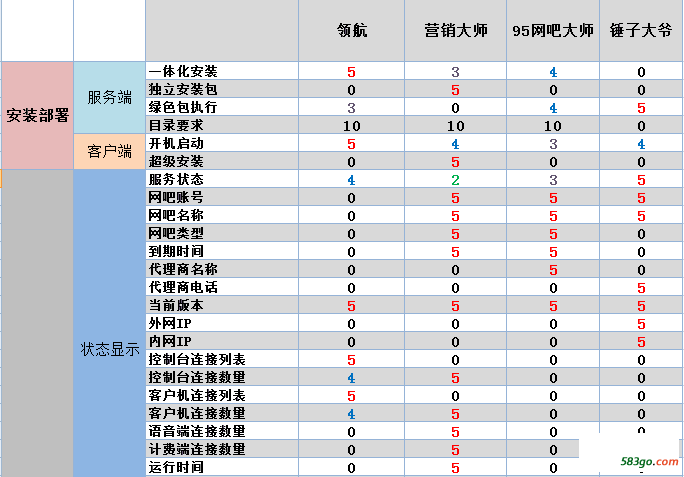Click 领航 value 5 in 控制台连接列表 row
The image size is (684, 477).
[351, 360]
